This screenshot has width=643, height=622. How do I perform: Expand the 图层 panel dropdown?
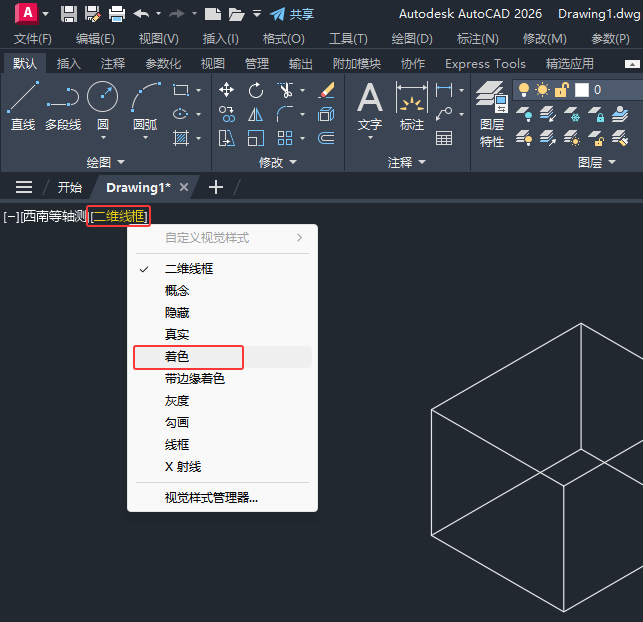[612, 162]
